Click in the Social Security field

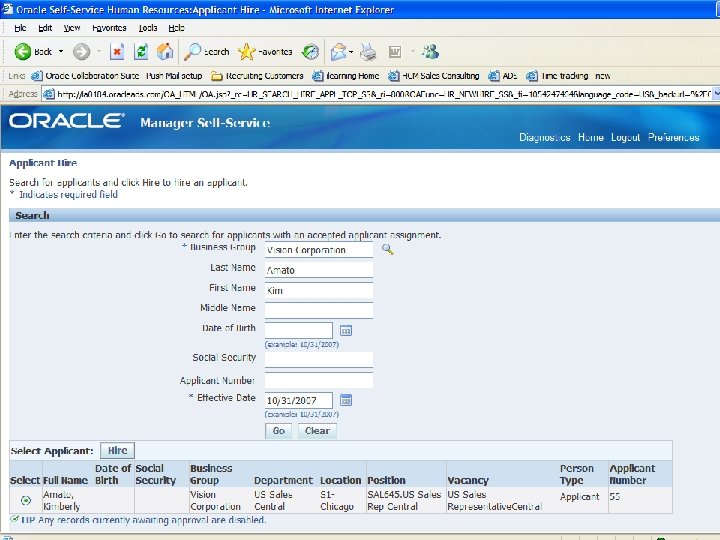click(x=319, y=360)
